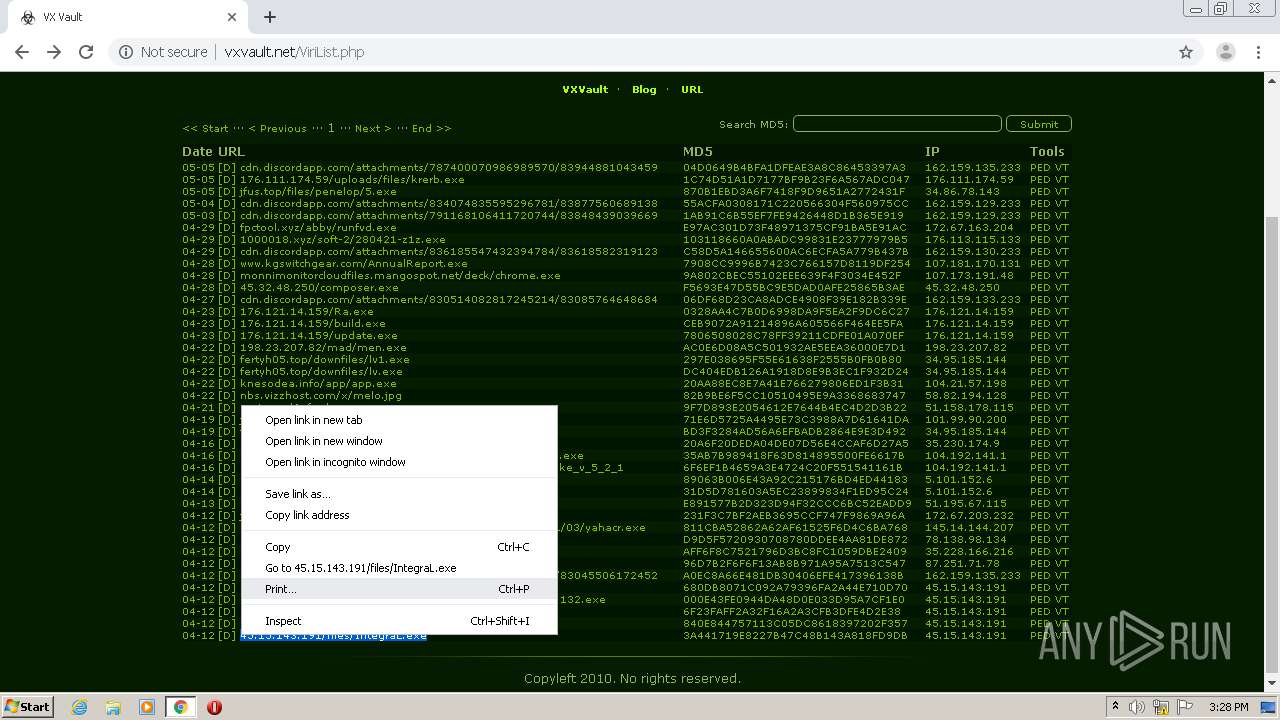This screenshot has width=1280, height=720.
Task: Reload the page with the refresh icon
Action: click(86, 52)
